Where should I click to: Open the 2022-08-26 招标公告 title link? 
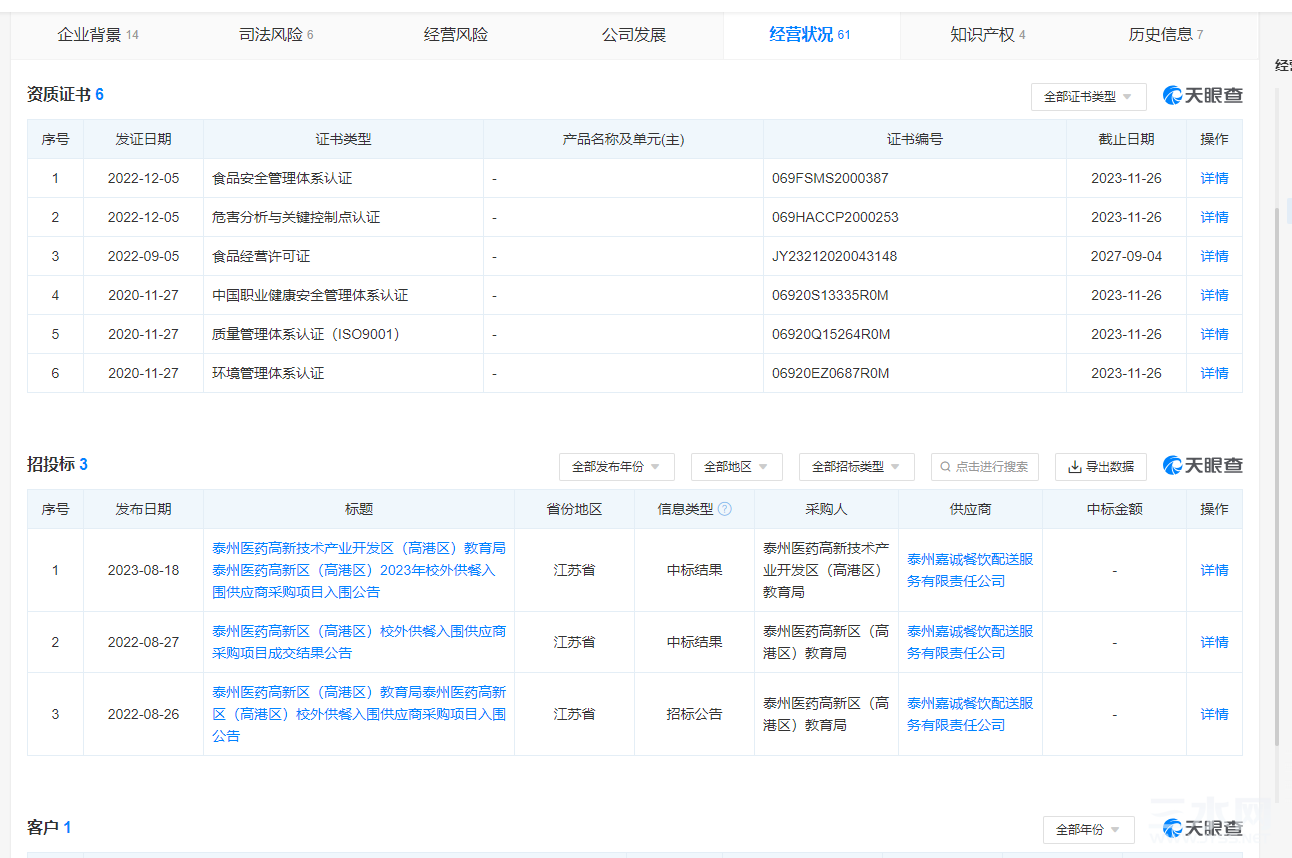359,714
